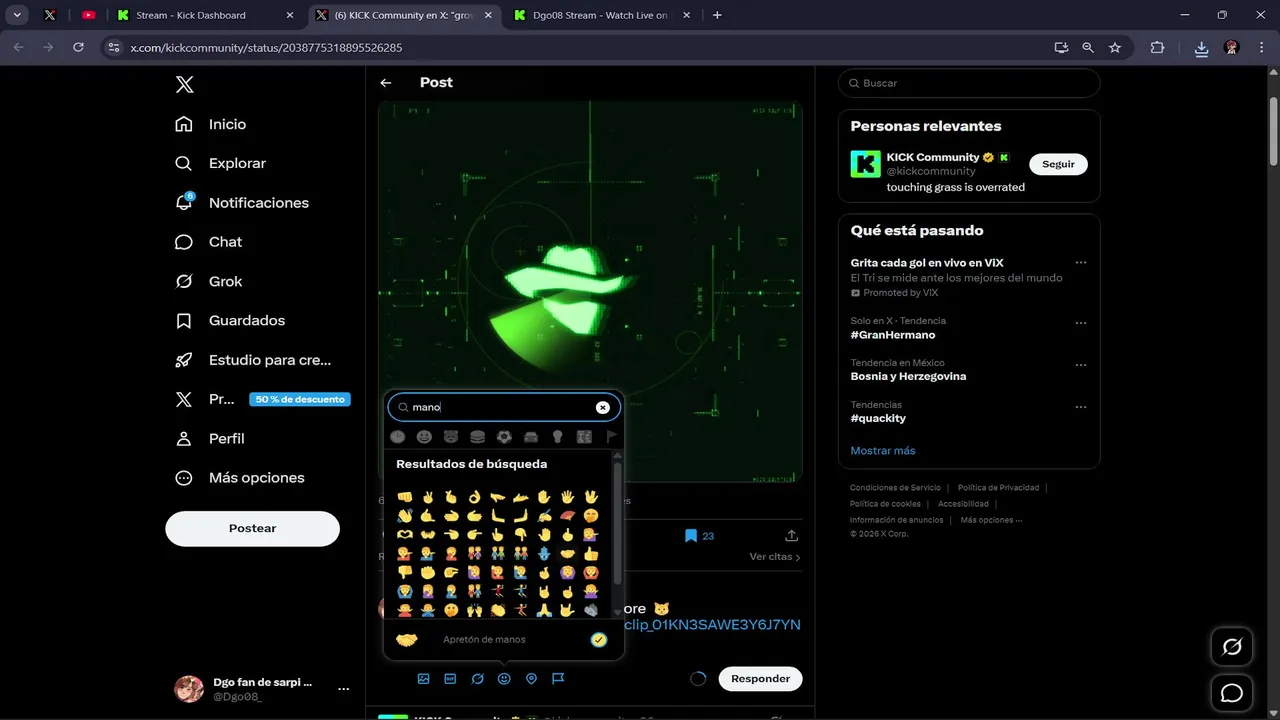Image resolution: width=1280 pixels, height=720 pixels.
Task: Pick the hamsa emoji
Action: [544, 553]
